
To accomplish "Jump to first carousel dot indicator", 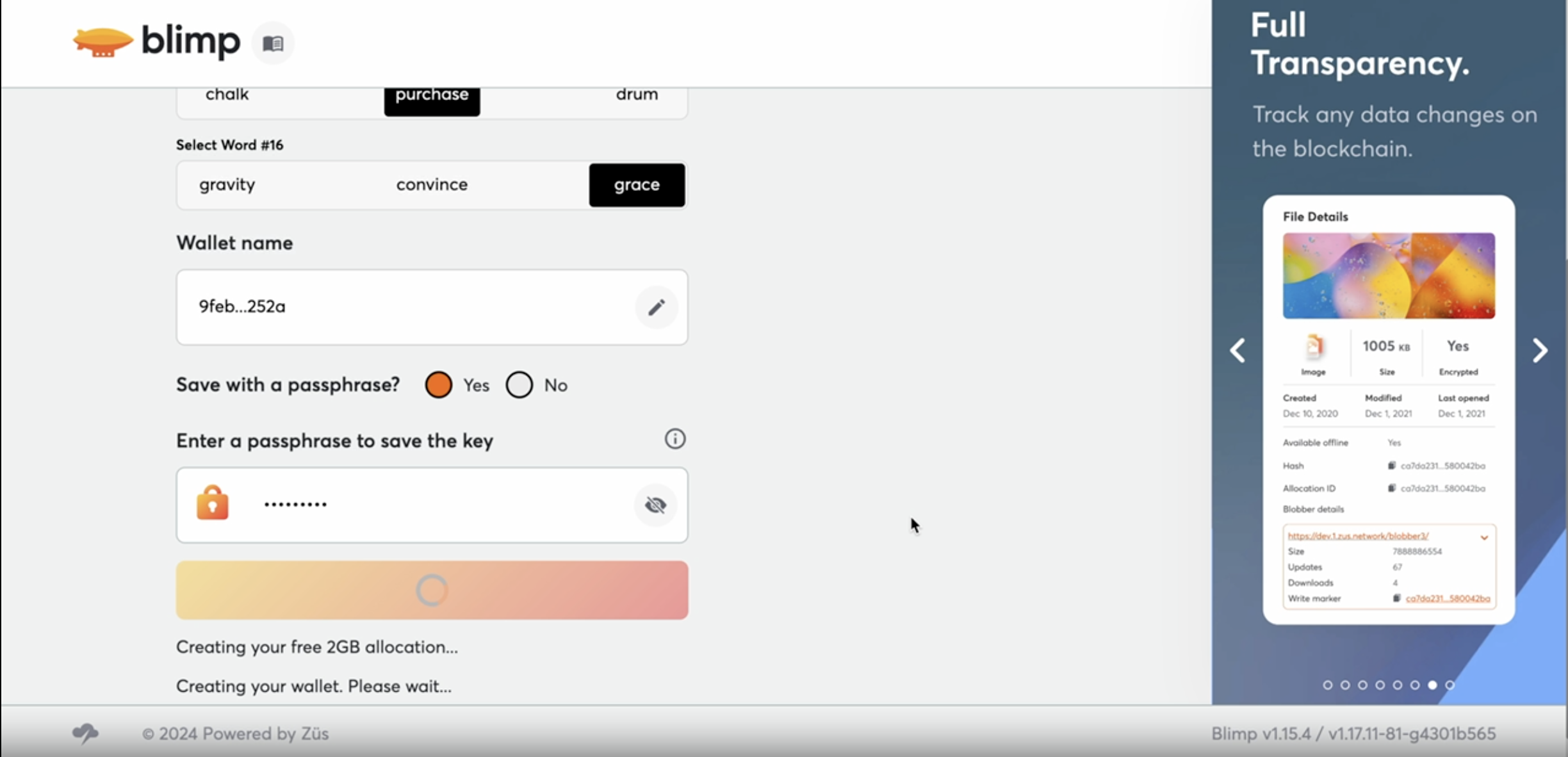I will 1328,685.
